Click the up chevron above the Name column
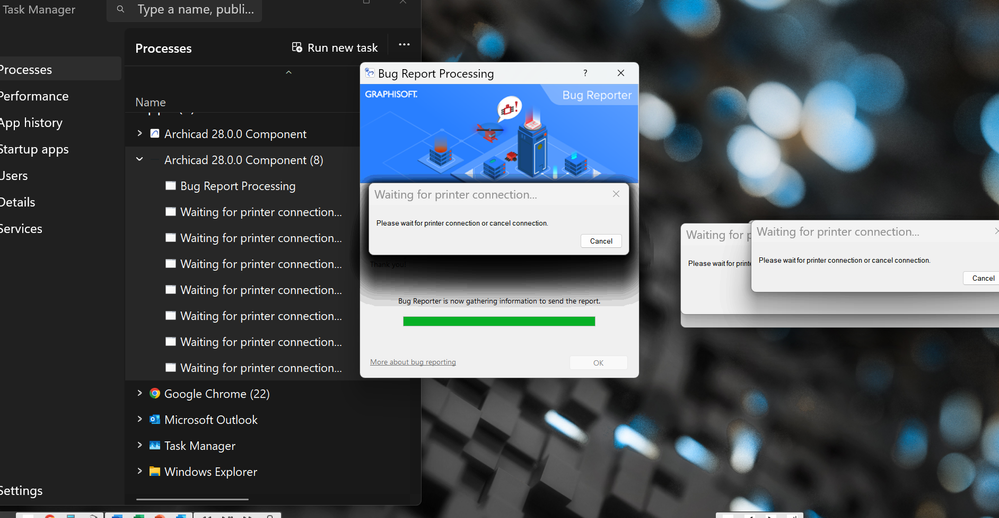The image size is (999, 518). point(289,73)
